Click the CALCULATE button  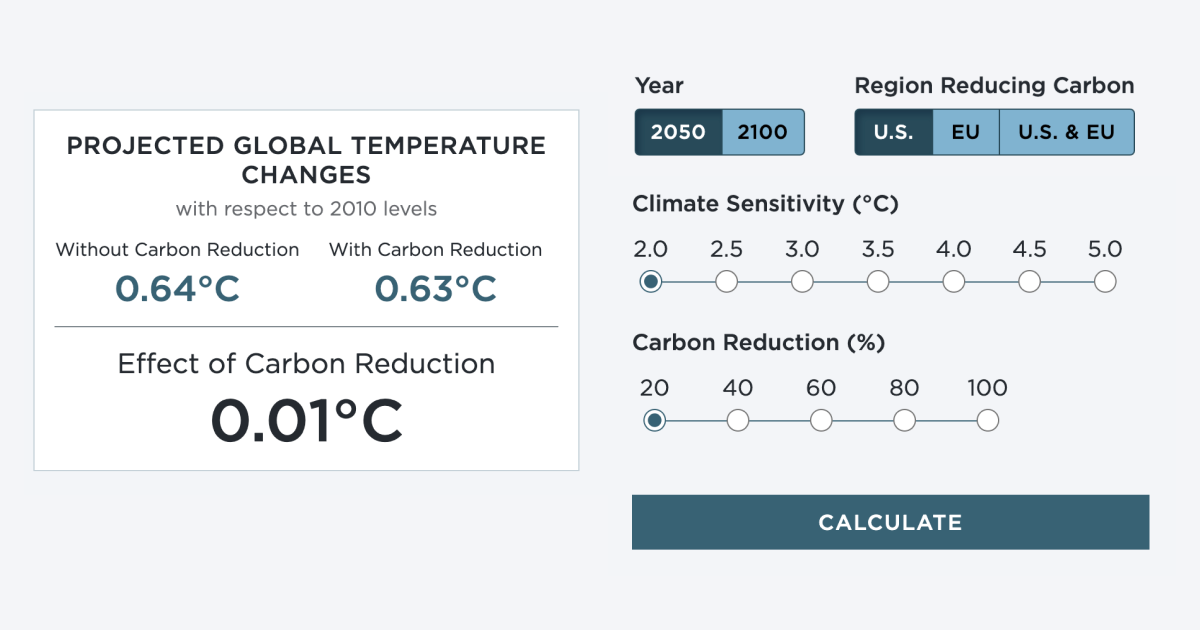(x=890, y=522)
